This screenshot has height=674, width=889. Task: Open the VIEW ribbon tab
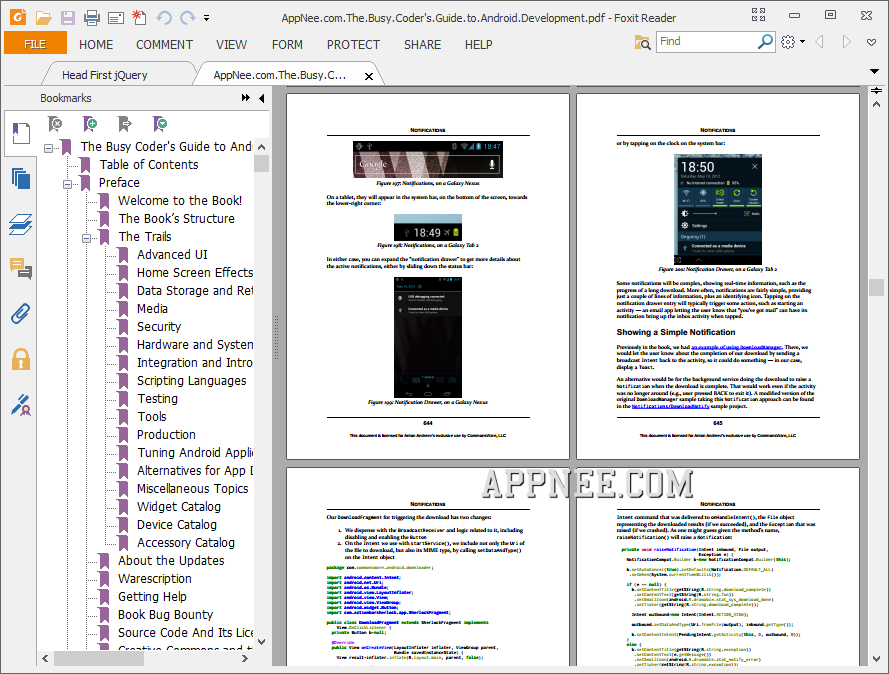pos(231,44)
